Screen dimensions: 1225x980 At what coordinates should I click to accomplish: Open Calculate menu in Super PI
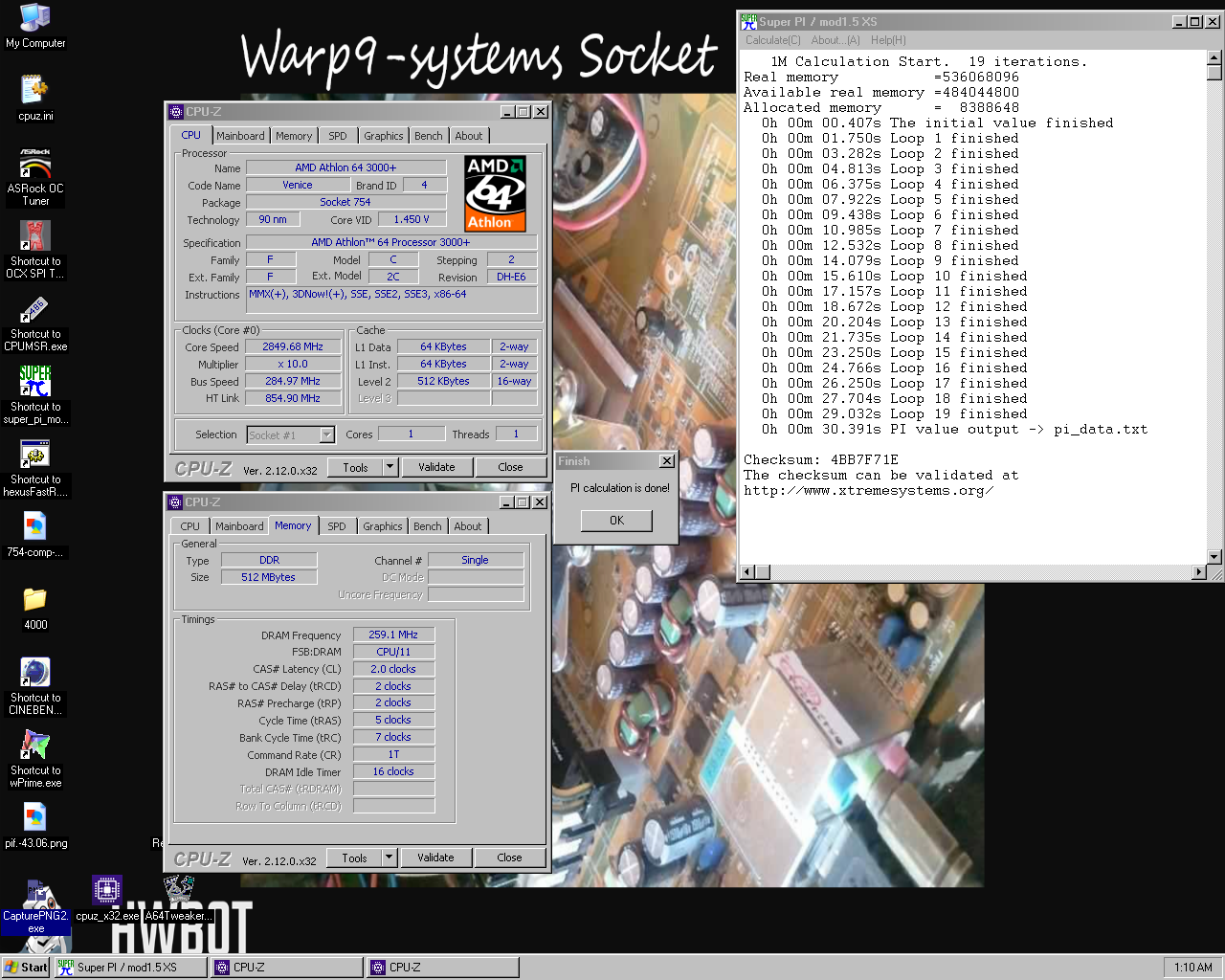pos(773,40)
